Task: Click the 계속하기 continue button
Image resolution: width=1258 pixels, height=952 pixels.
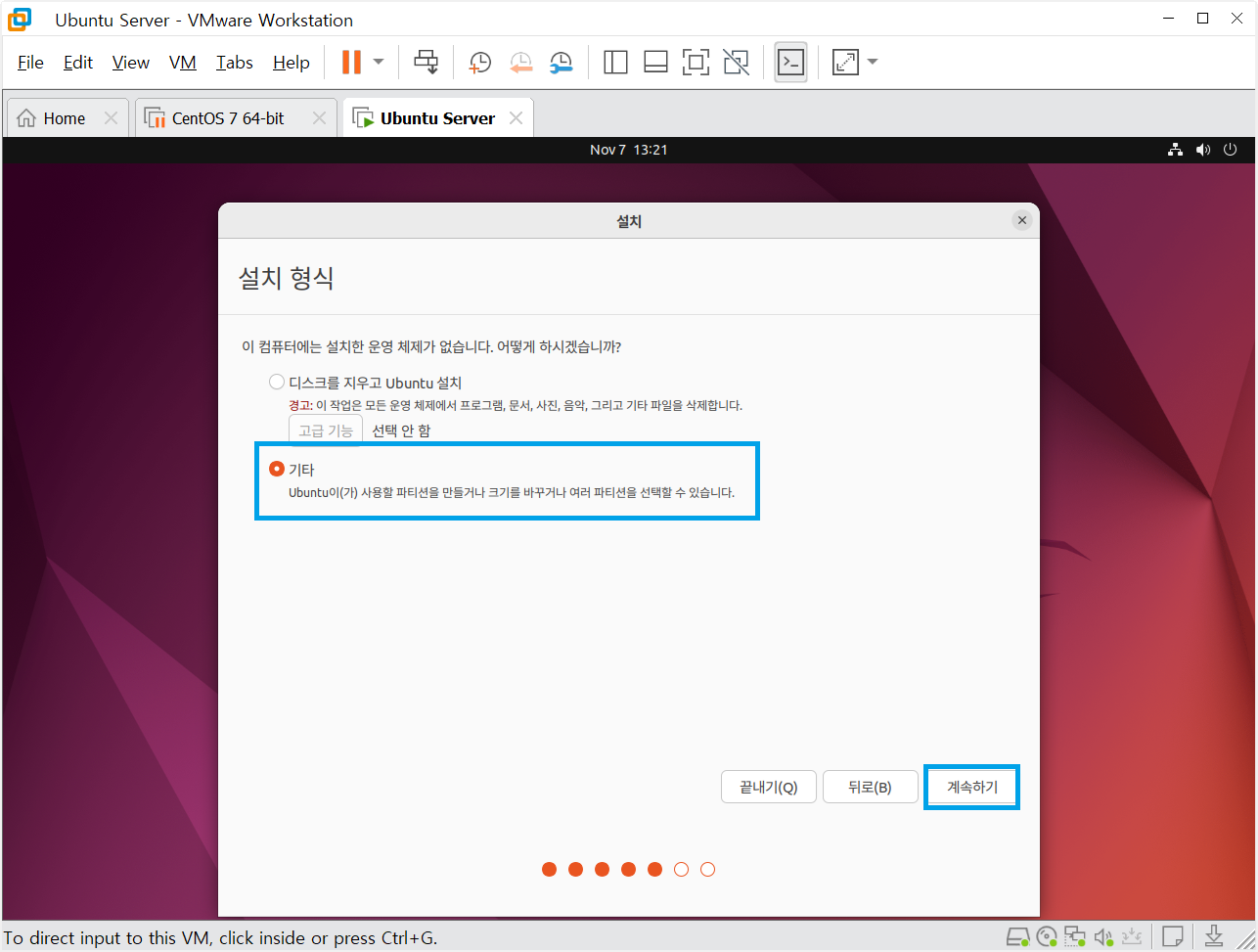Action: click(x=972, y=787)
